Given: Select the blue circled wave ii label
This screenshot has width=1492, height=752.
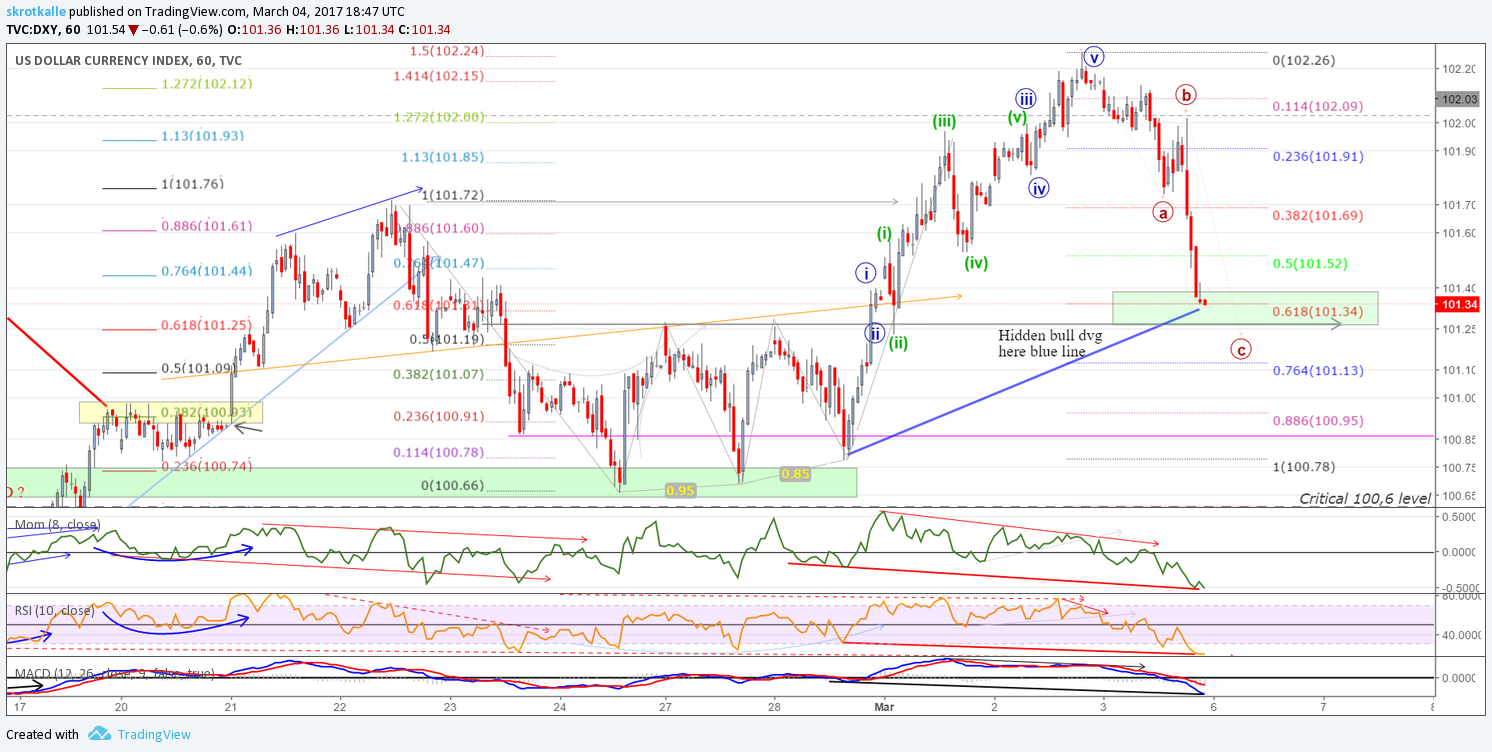Looking at the screenshot, I should (875, 333).
